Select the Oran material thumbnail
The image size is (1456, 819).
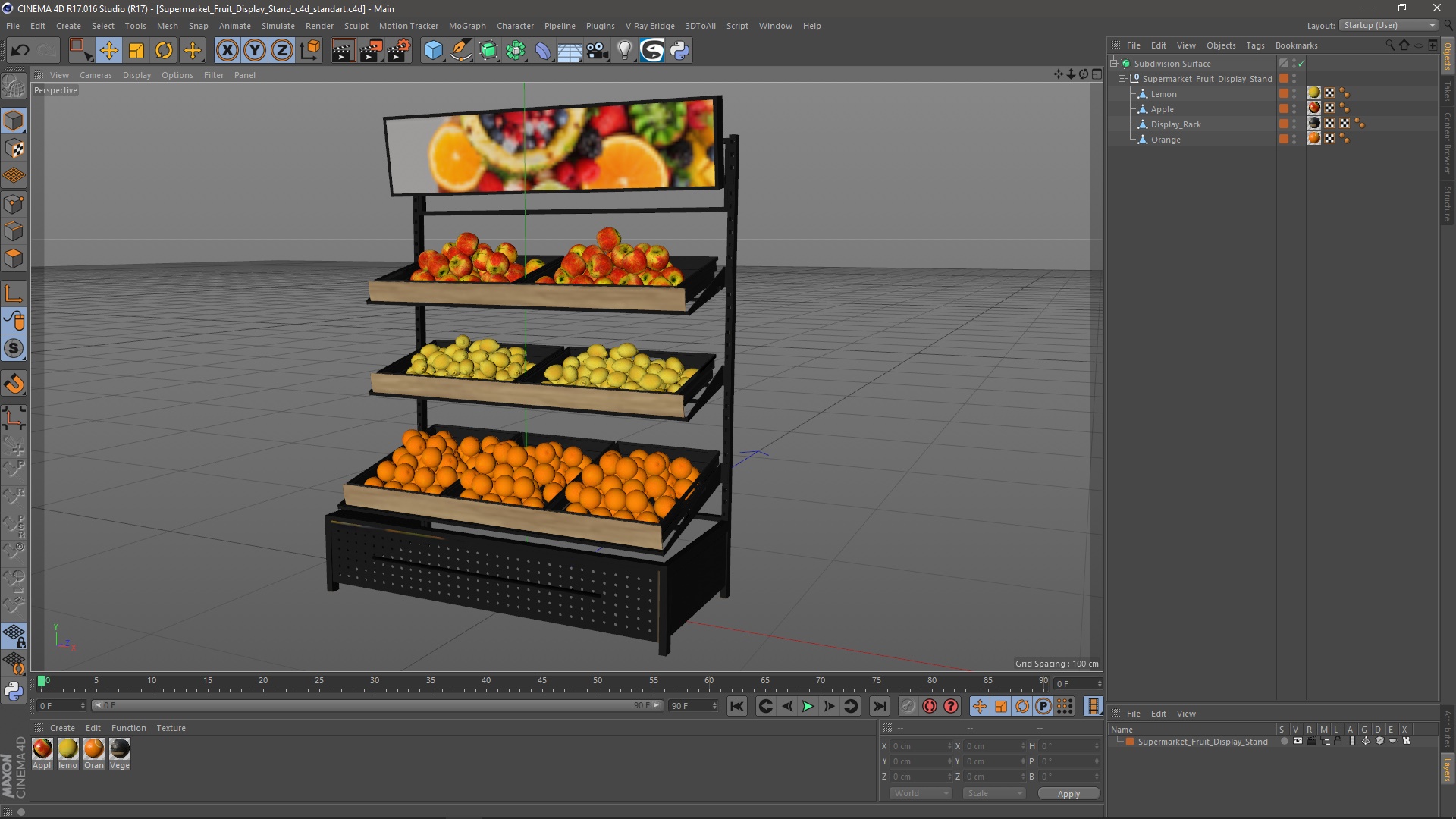click(x=94, y=748)
